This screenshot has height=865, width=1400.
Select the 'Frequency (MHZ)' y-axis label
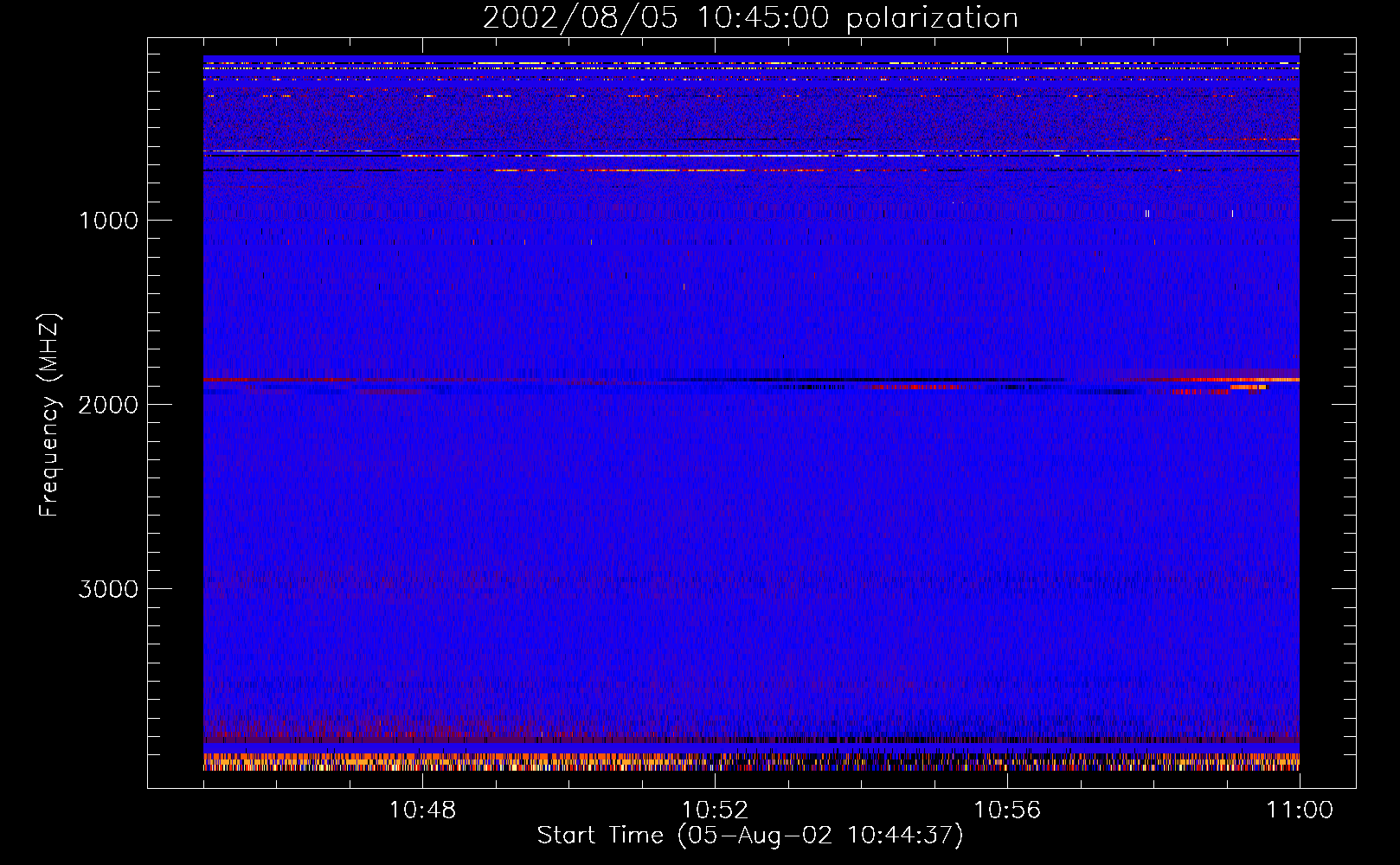click(49, 415)
